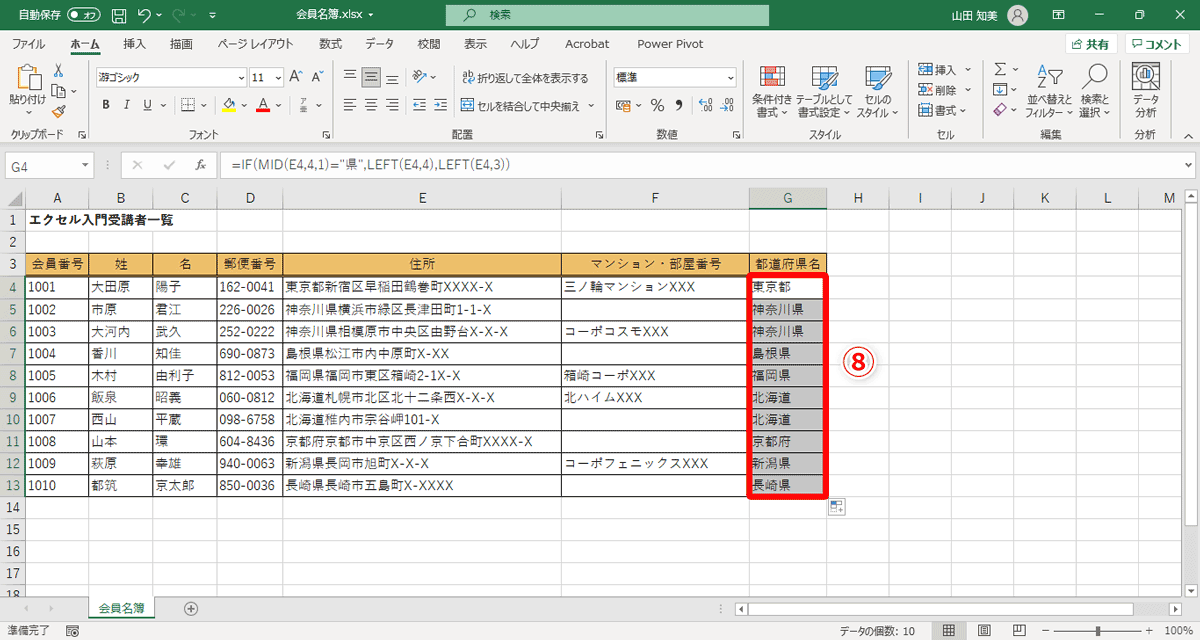Apply the percent style % icon
Screen dimensions: 1200x640
pyautogui.click(x=657, y=103)
